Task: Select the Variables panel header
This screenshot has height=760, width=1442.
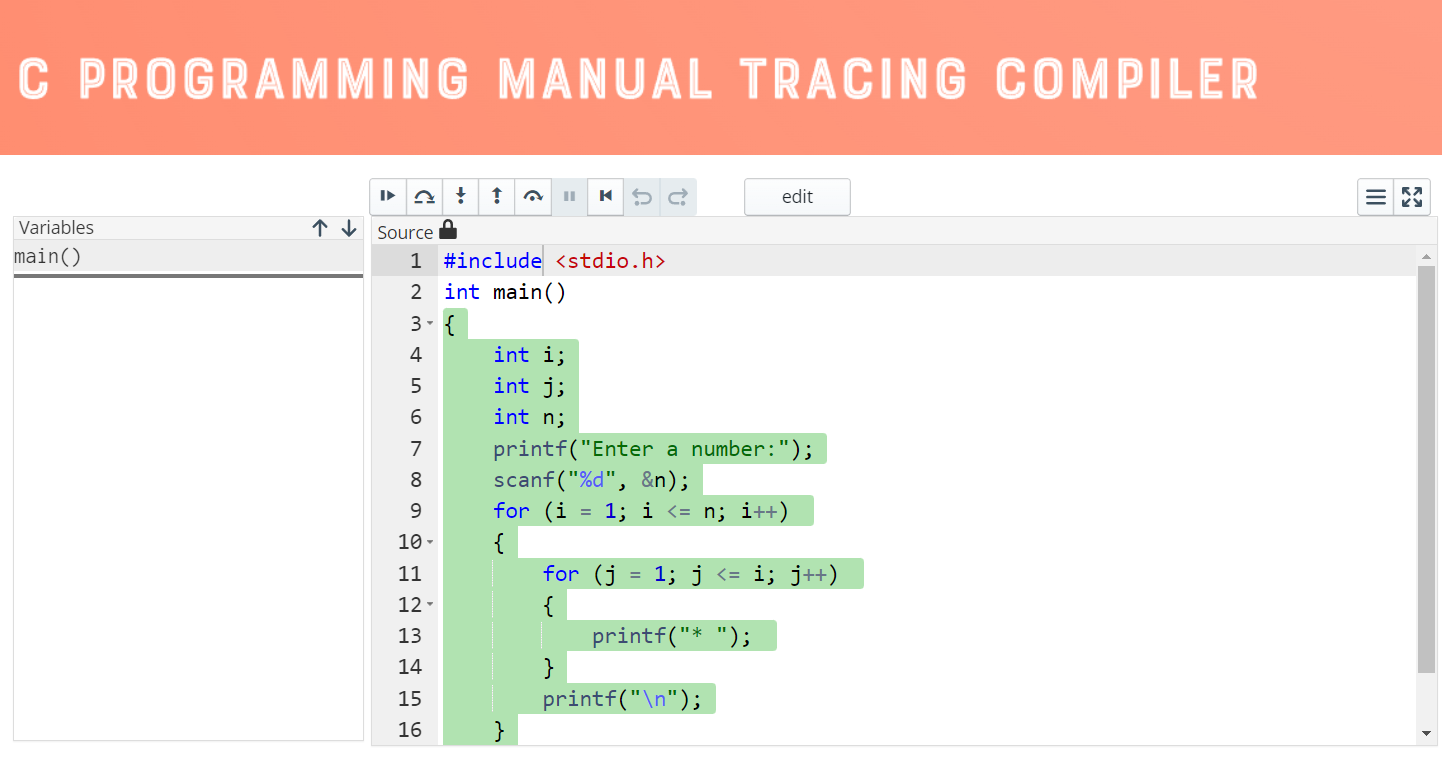Action: [56, 227]
